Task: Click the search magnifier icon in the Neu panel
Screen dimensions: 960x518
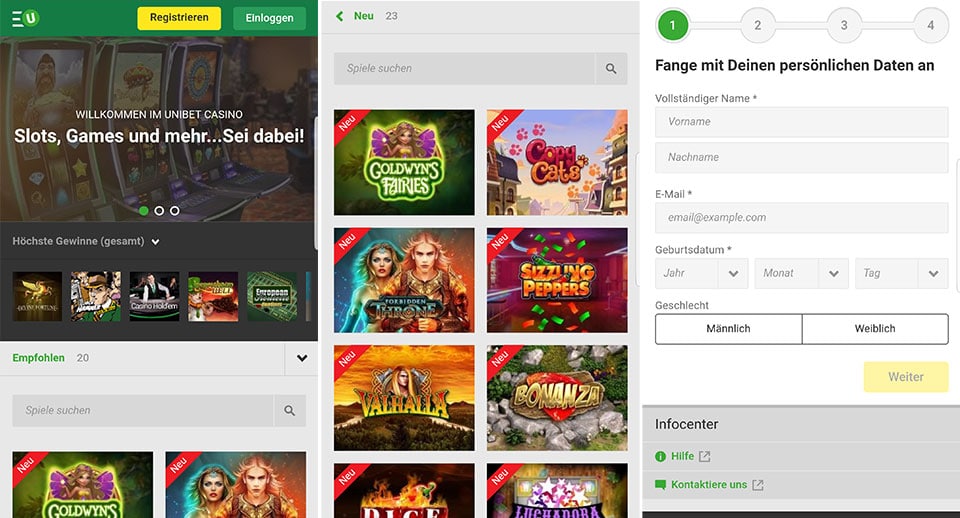Action: tap(611, 69)
